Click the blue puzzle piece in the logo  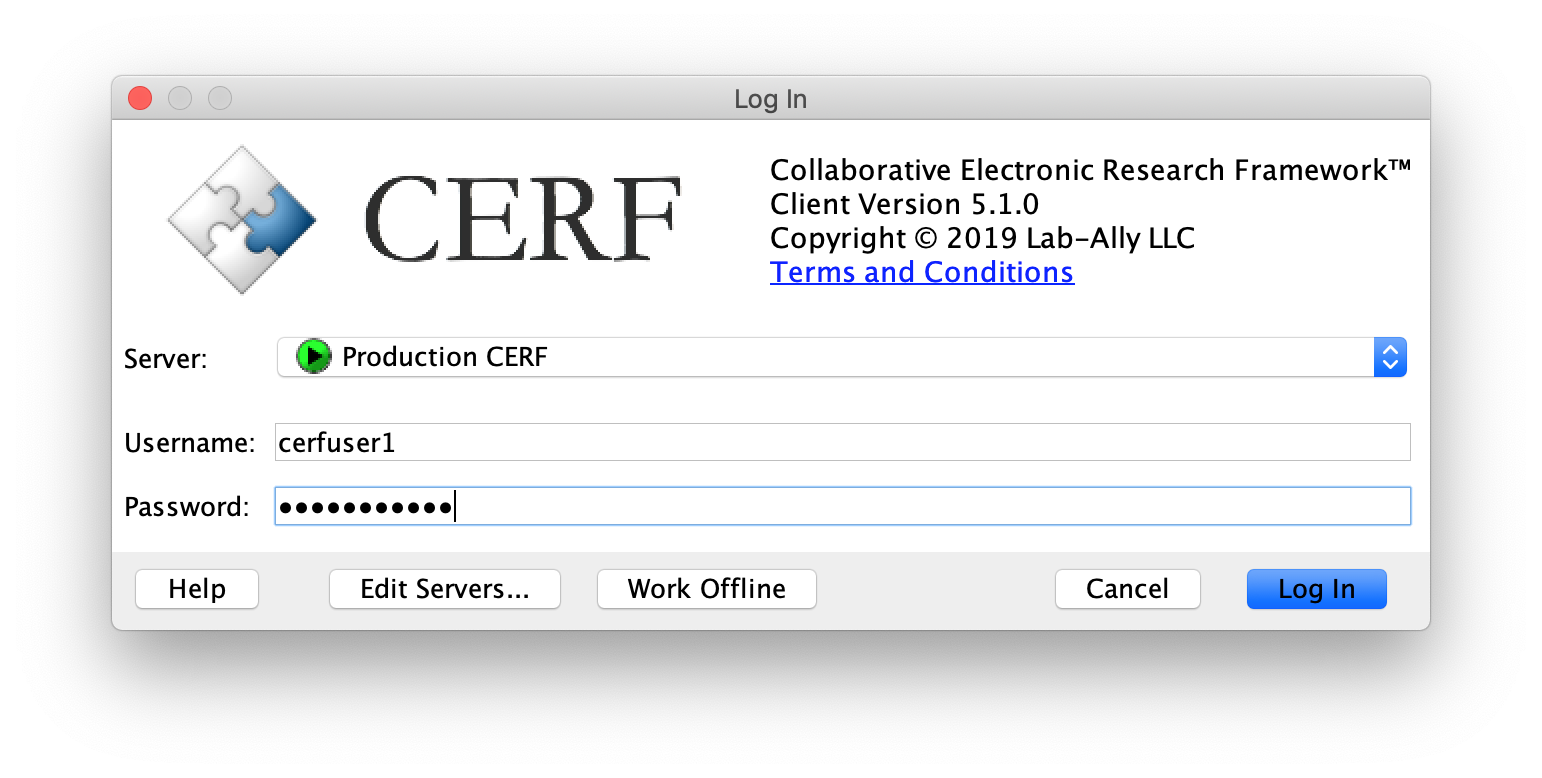[282, 218]
